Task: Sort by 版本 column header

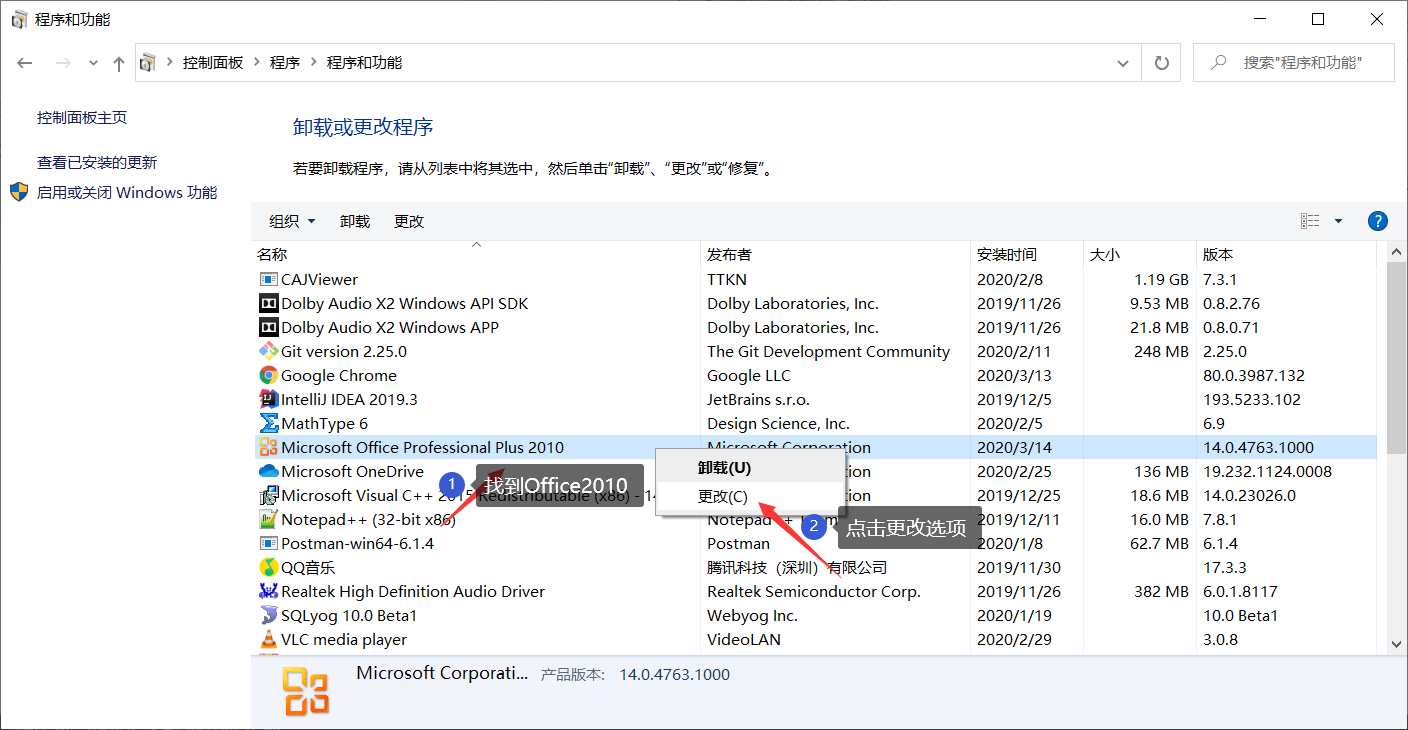Action: point(1287,255)
